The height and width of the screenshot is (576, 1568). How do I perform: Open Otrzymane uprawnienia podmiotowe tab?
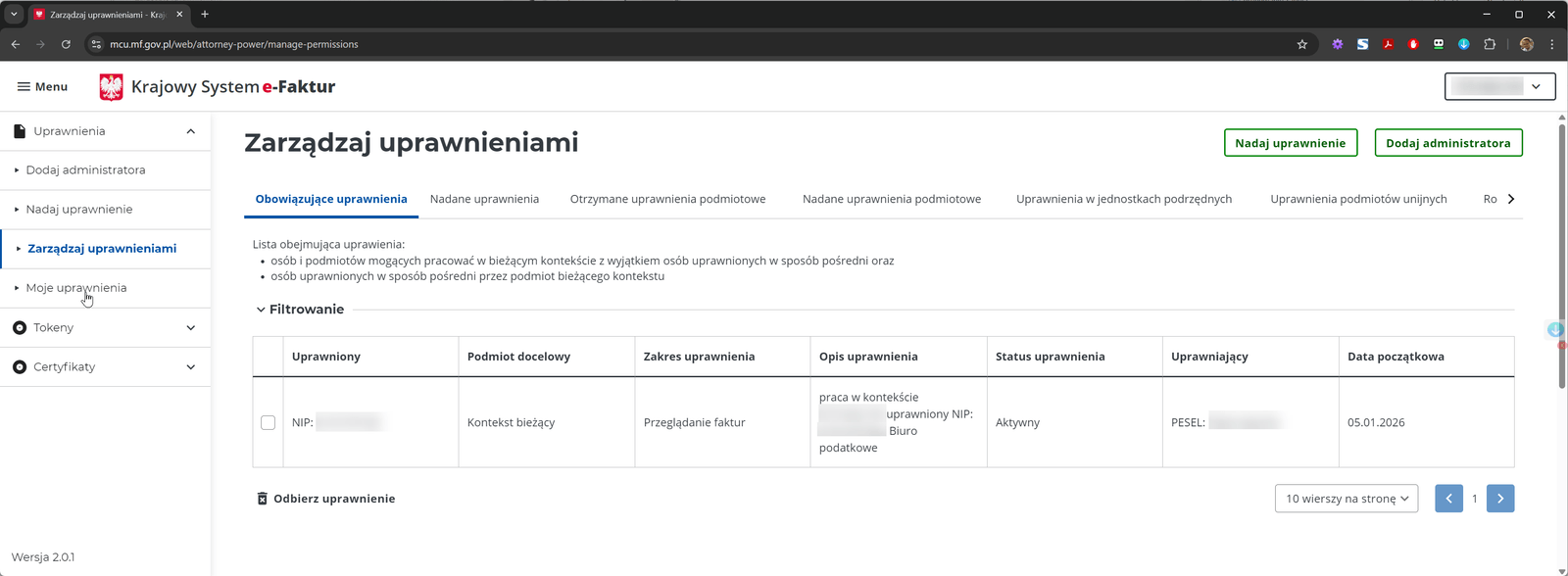pos(667,199)
